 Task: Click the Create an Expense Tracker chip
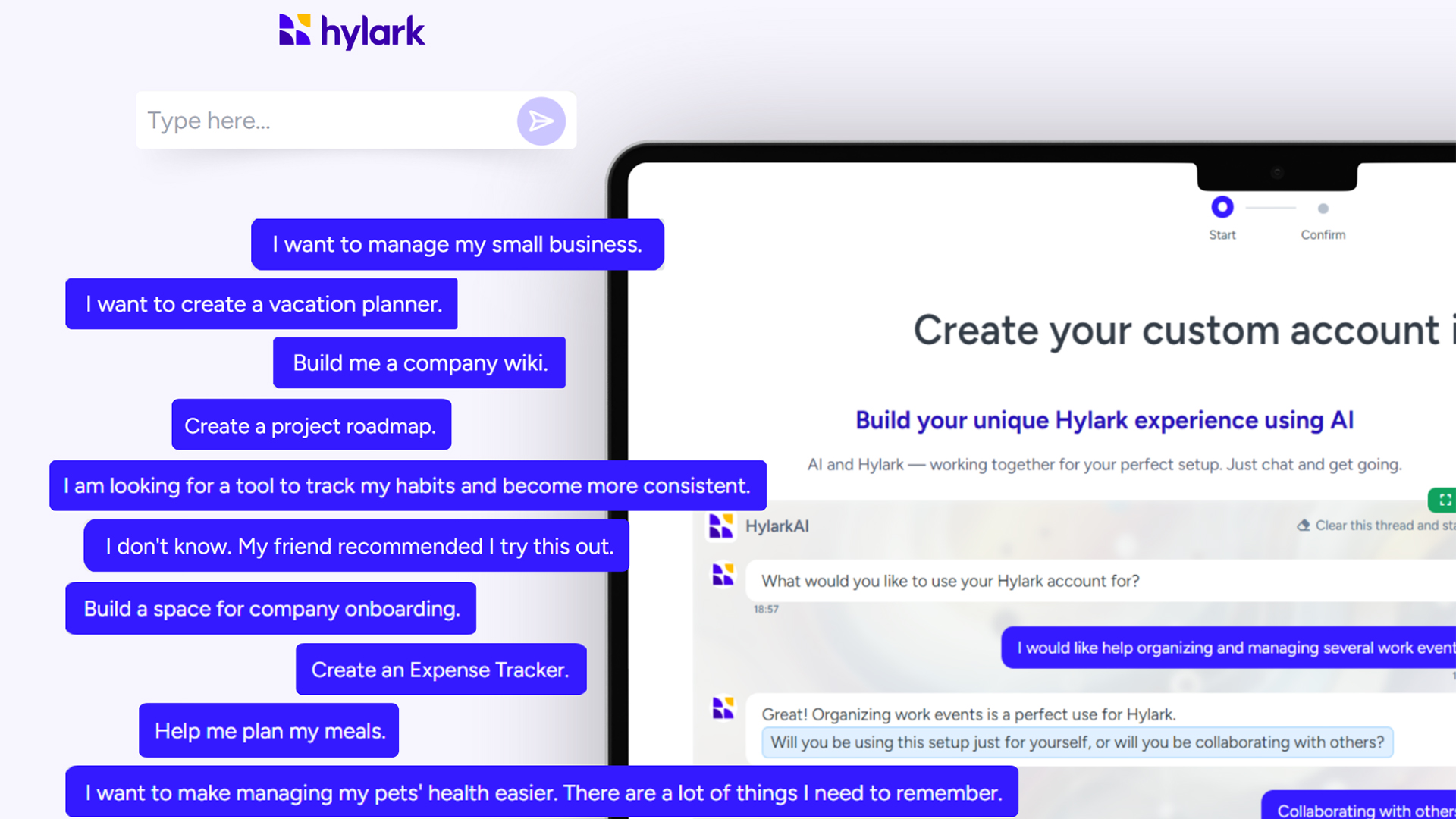[x=441, y=670]
